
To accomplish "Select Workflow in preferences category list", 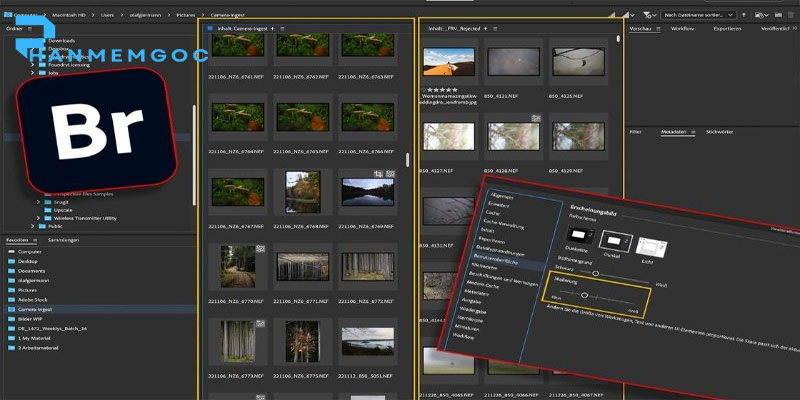I will click(463, 337).
